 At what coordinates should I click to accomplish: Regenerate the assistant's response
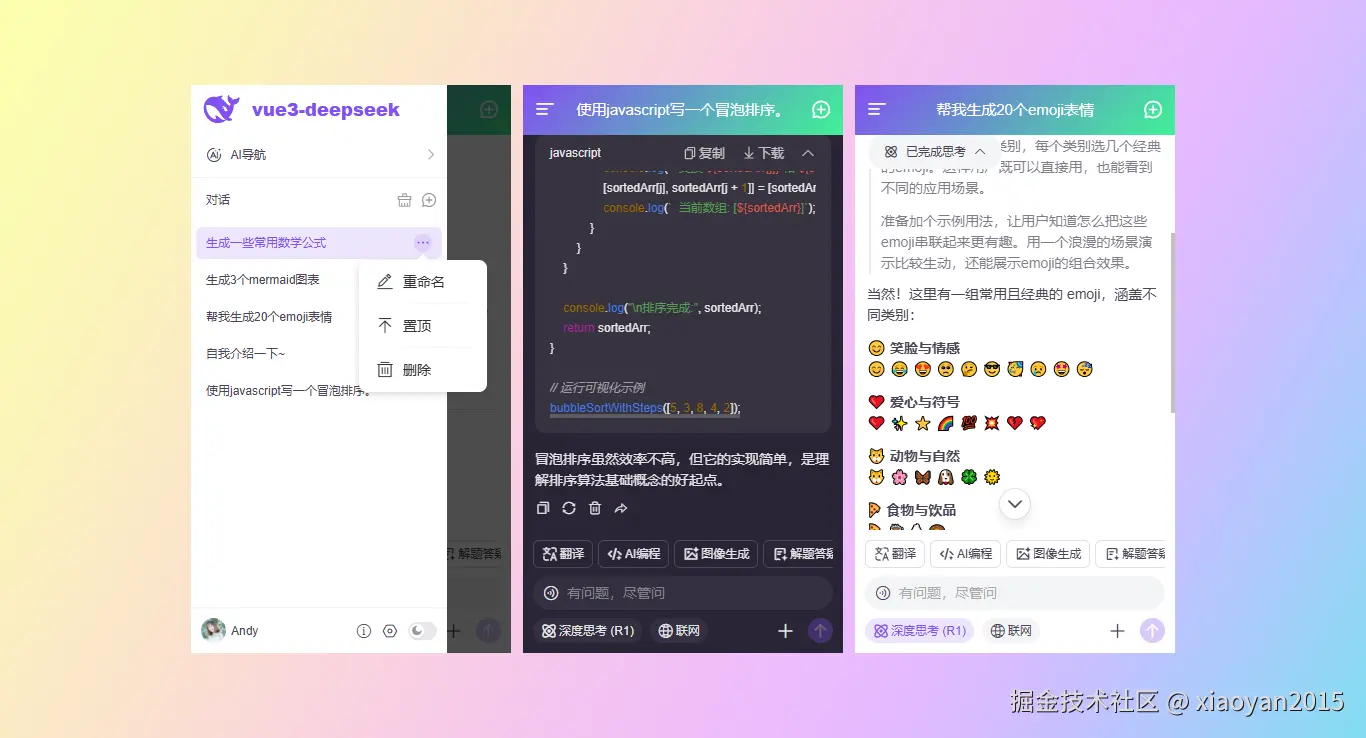pyautogui.click(x=568, y=508)
